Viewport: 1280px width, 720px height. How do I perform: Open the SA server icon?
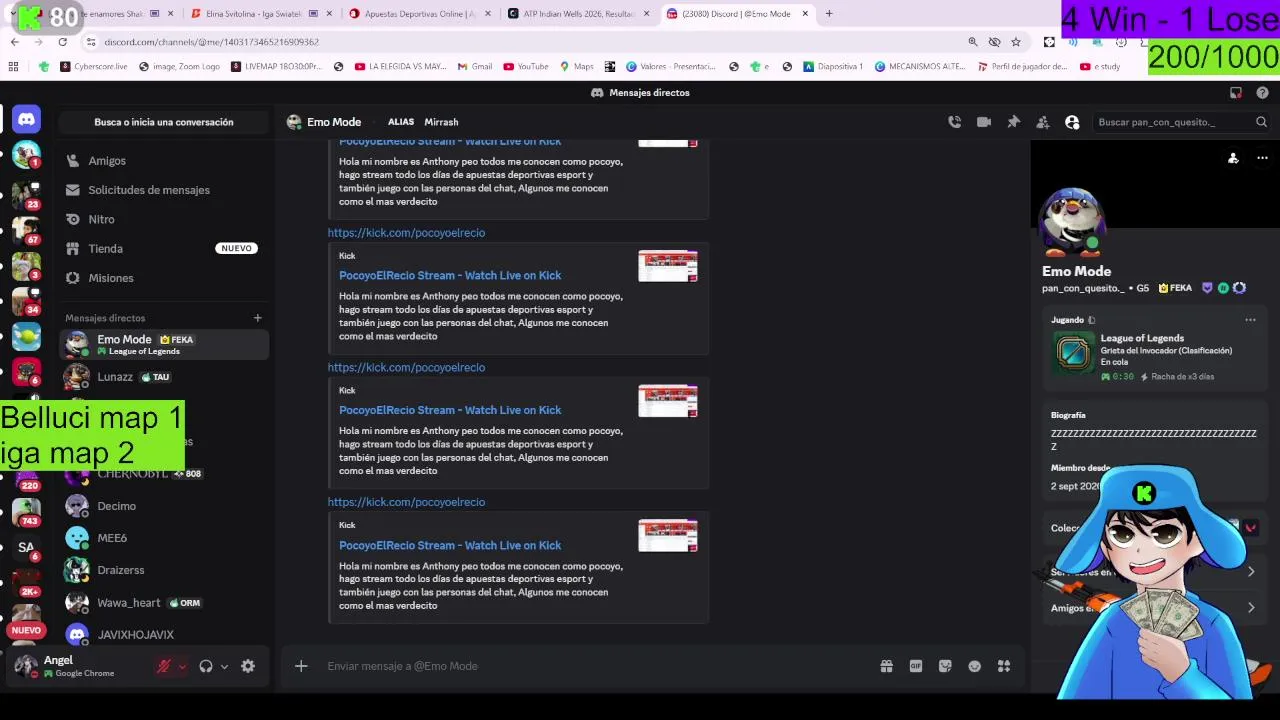(x=26, y=547)
